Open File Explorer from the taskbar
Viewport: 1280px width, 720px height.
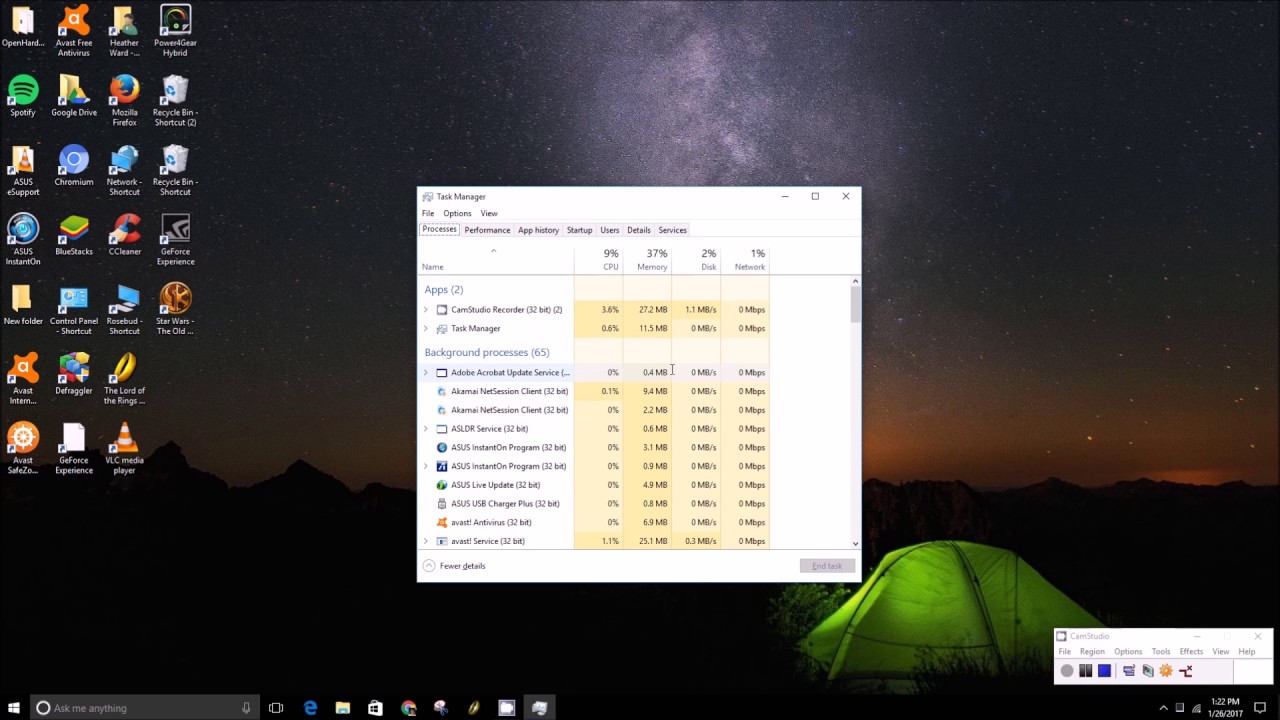tap(342, 708)
